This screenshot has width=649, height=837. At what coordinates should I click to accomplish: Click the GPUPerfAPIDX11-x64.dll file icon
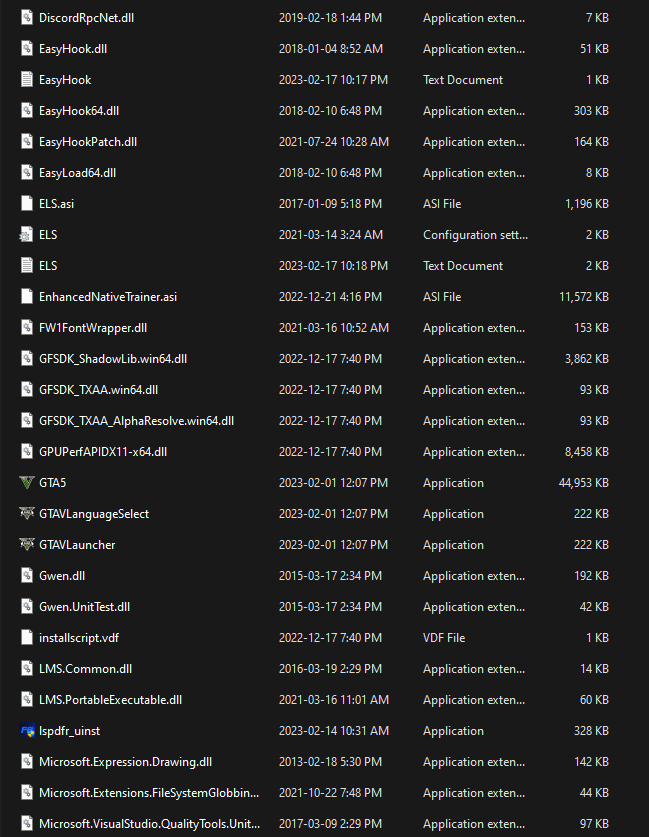click(27, 451)
